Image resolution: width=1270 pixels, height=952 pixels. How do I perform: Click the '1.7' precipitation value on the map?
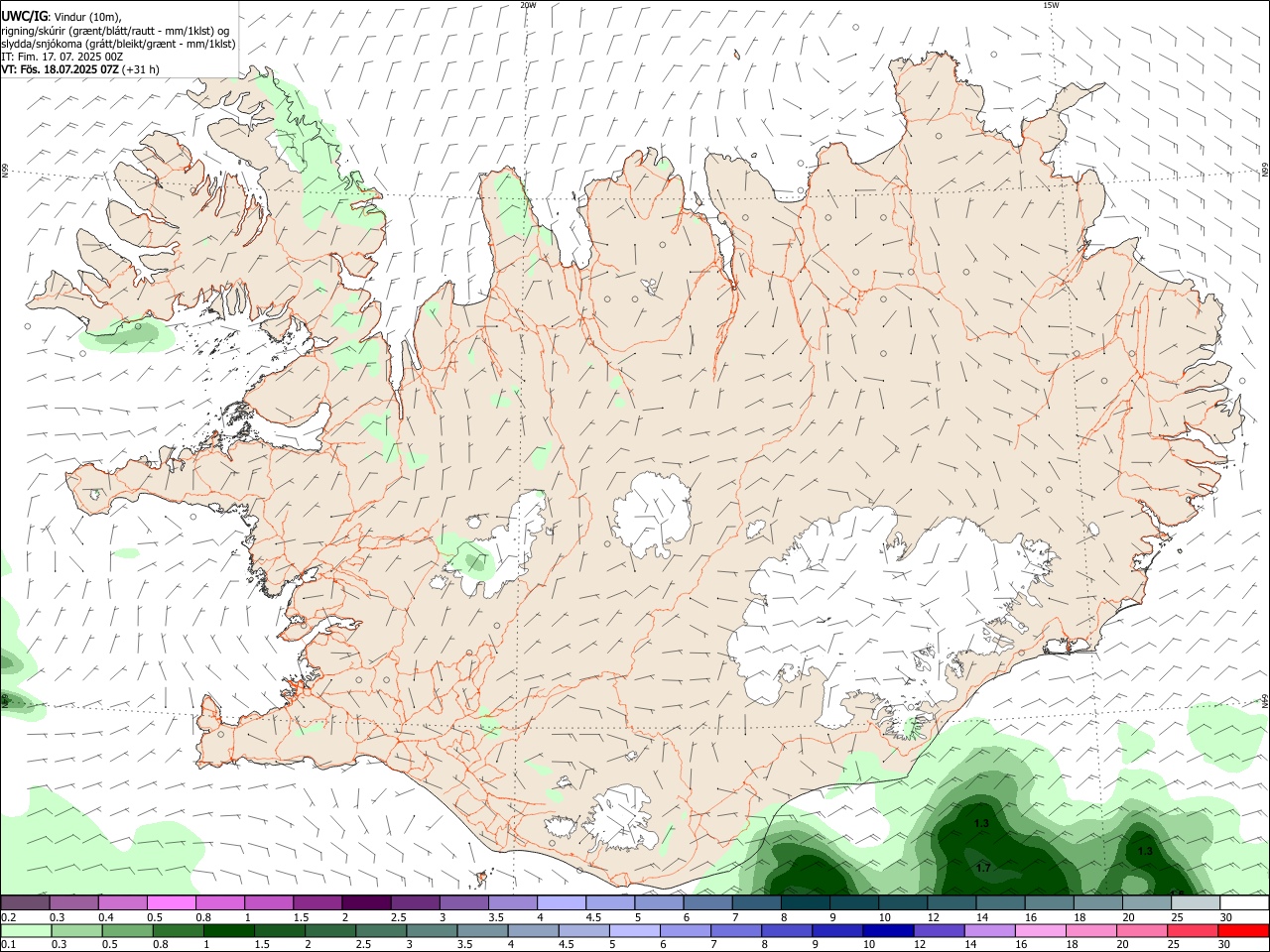click(x=983, y=868)
